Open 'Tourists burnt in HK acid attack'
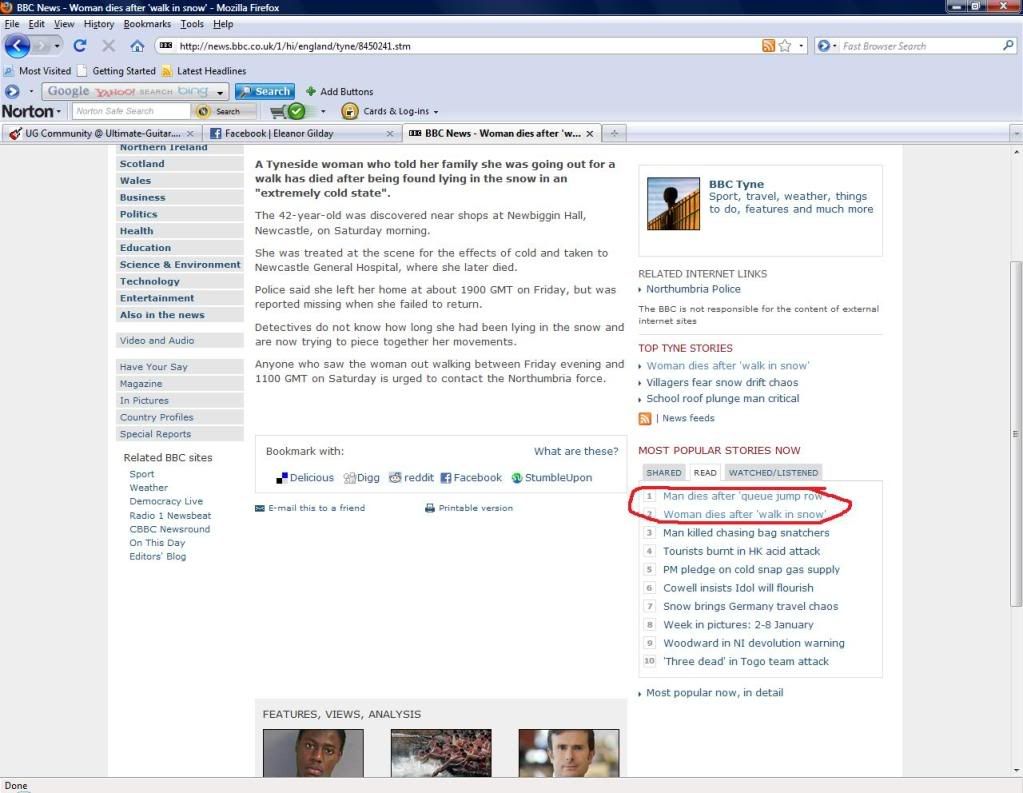The height and width of the screenshot is (793, 1023). click(x=741, y=552)
